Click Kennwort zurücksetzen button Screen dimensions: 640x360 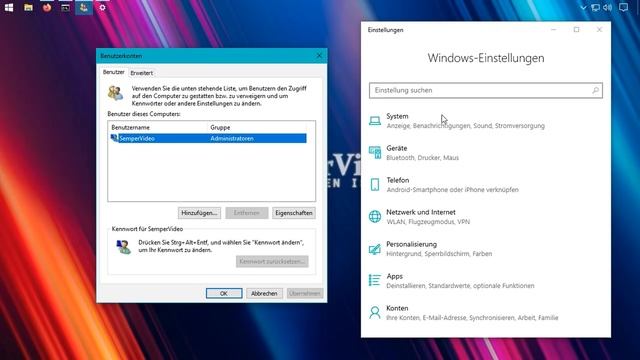tap(272, 261)
